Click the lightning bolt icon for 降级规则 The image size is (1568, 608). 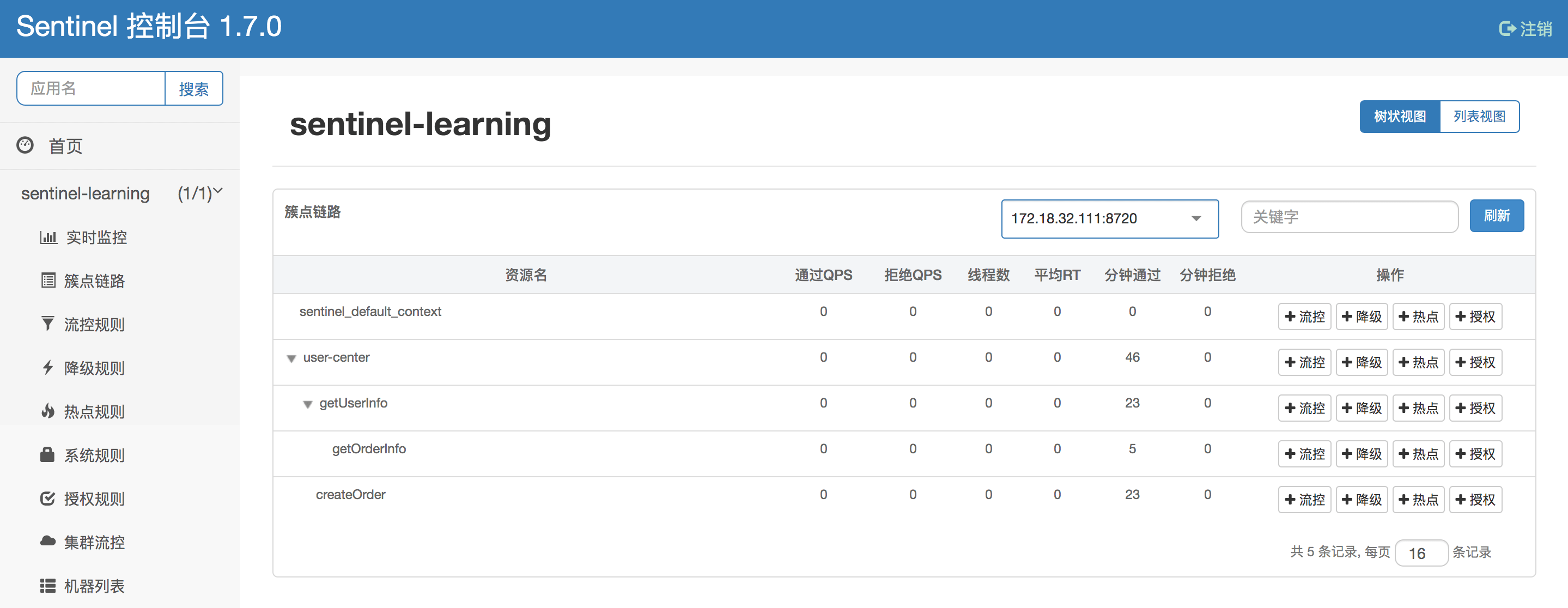[x=47, y=368]
